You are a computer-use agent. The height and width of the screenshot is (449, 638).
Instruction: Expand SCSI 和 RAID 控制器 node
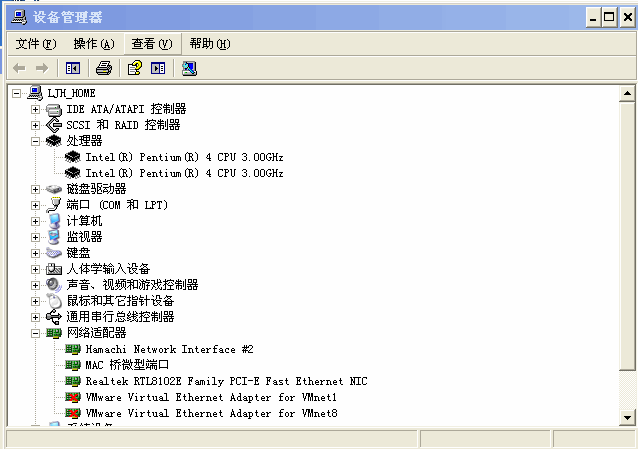pos(35,125)
